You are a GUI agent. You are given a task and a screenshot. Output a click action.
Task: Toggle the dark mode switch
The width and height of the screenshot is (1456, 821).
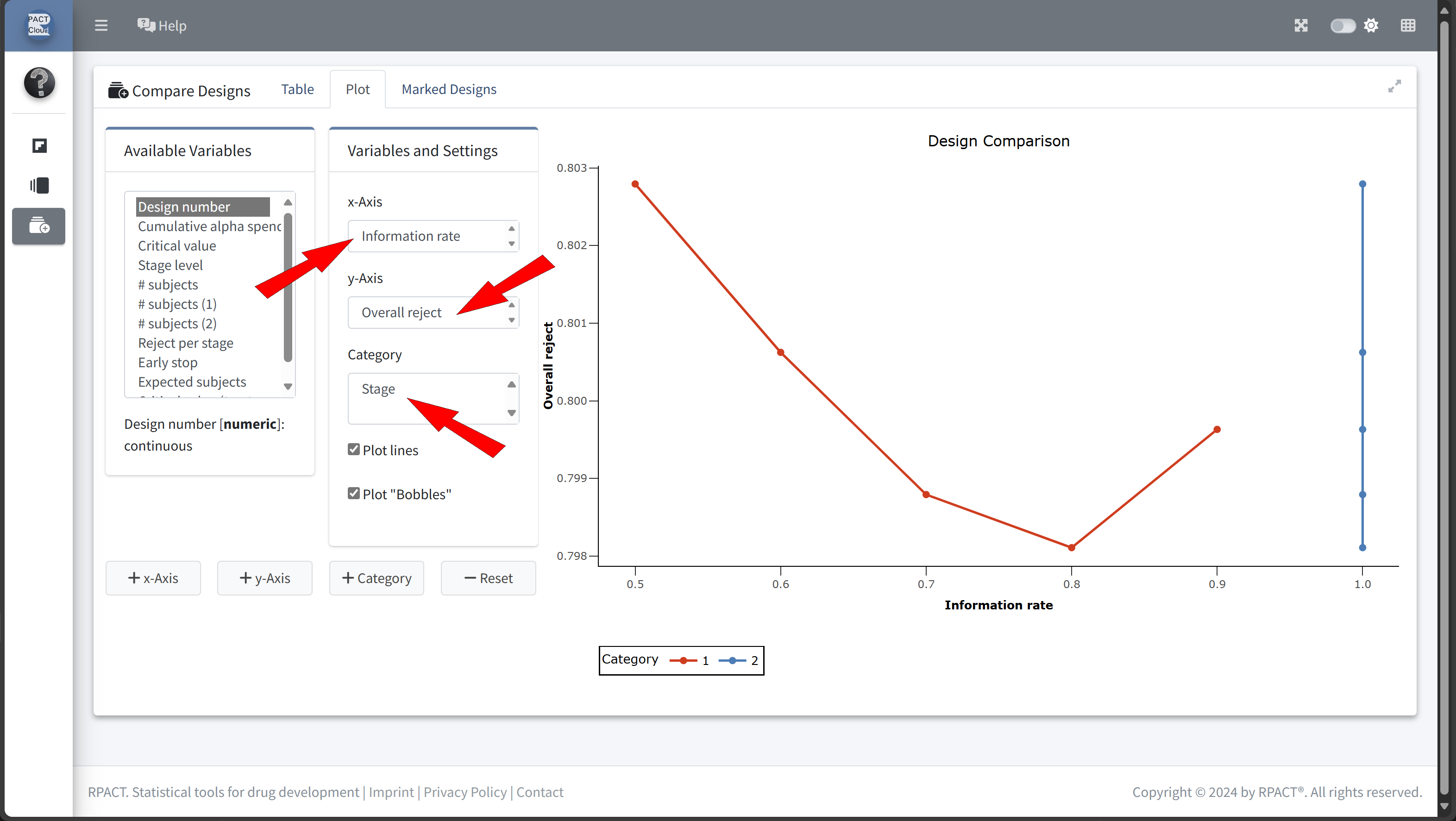coord(1343,26)
